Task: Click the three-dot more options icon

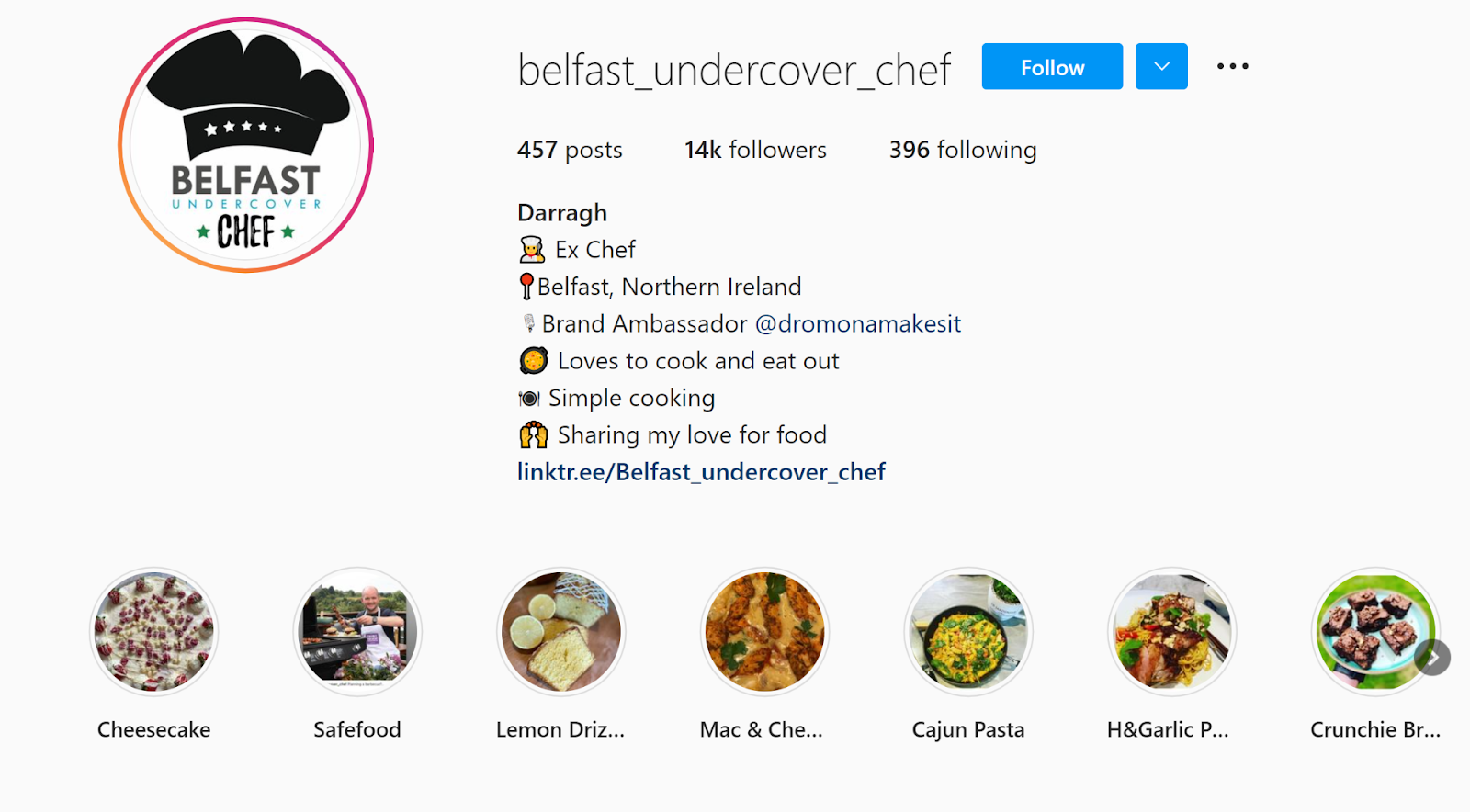Action: [x=1232, y=66]
